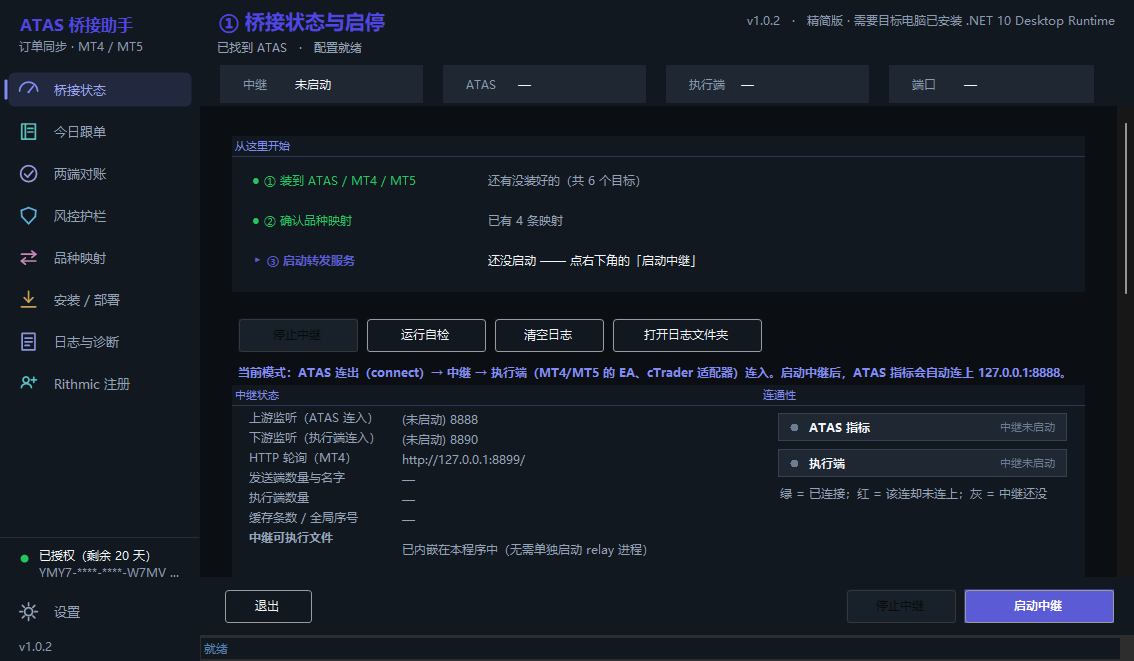Click the 中继 未启动 status card
This screenshot has height=661, width=1134.
pos(321,85)
